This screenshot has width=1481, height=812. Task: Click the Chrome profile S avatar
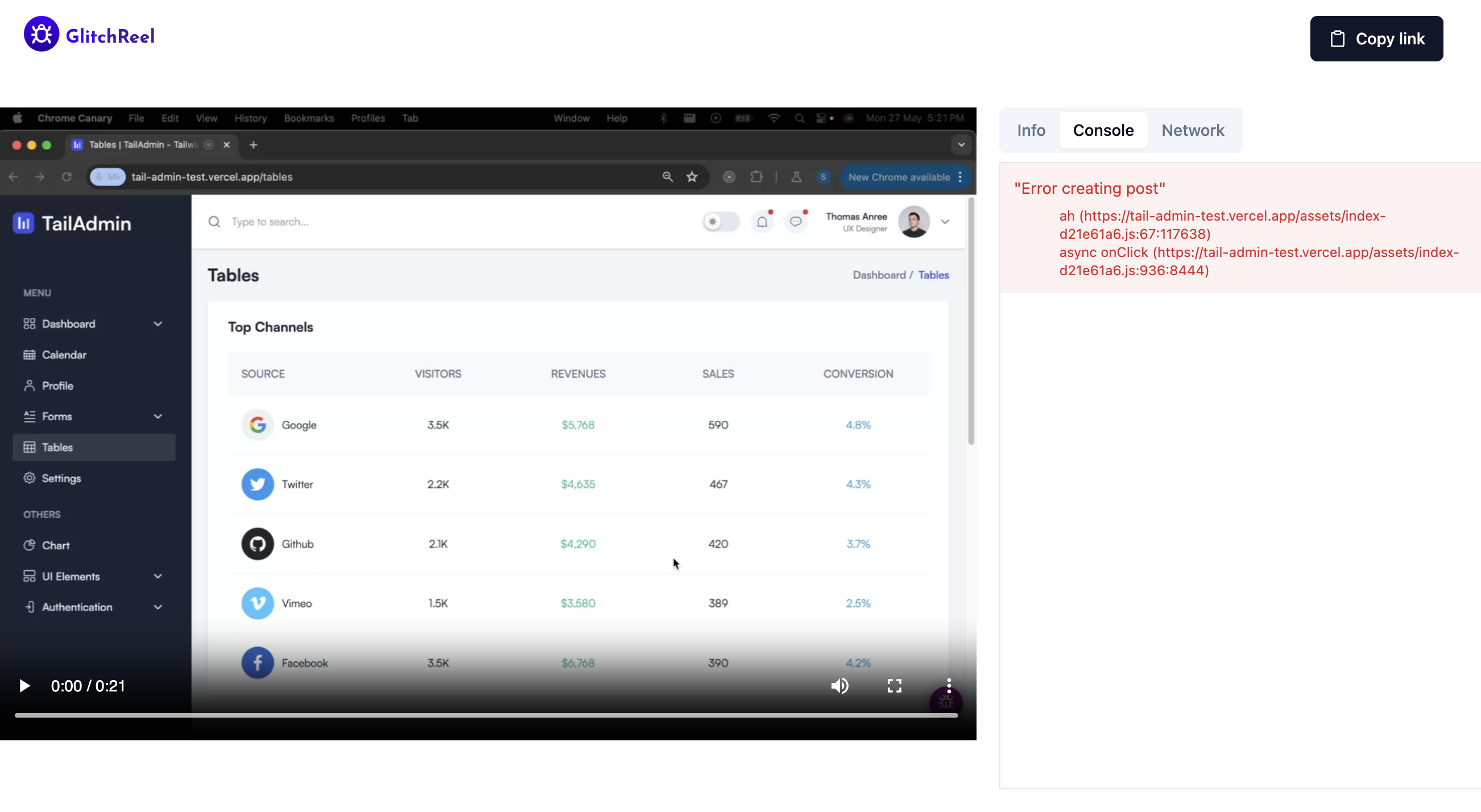point(824,177)
